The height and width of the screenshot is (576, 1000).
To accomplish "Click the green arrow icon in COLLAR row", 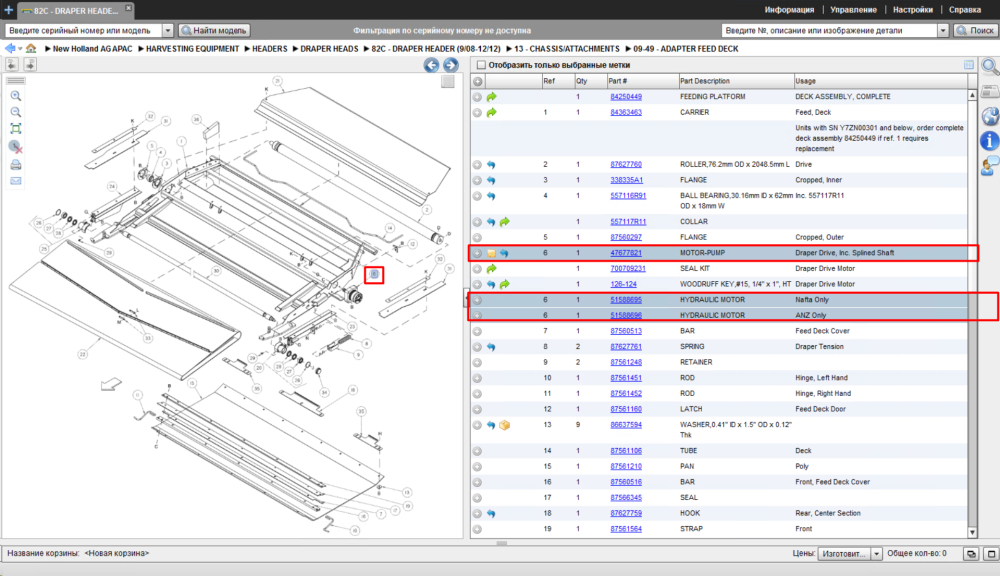I will click(504, 222).
